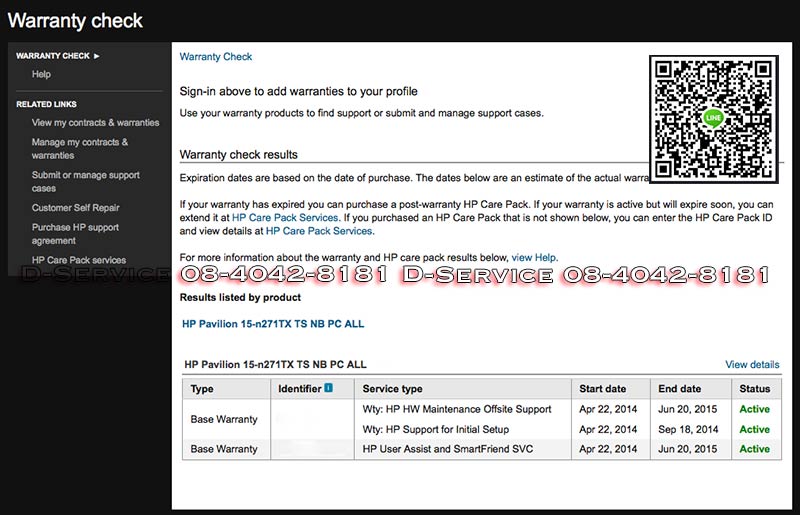
Task: Click the Warranty check results heading
Action: pyautogui.click(x=238, y=154)
